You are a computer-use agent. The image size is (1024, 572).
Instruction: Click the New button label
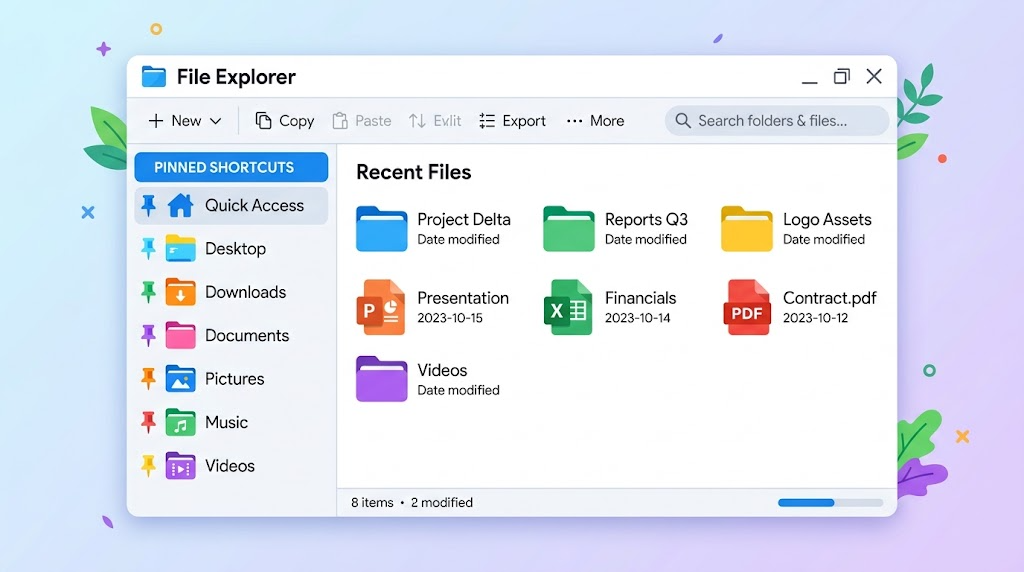(x=186, y=121)
